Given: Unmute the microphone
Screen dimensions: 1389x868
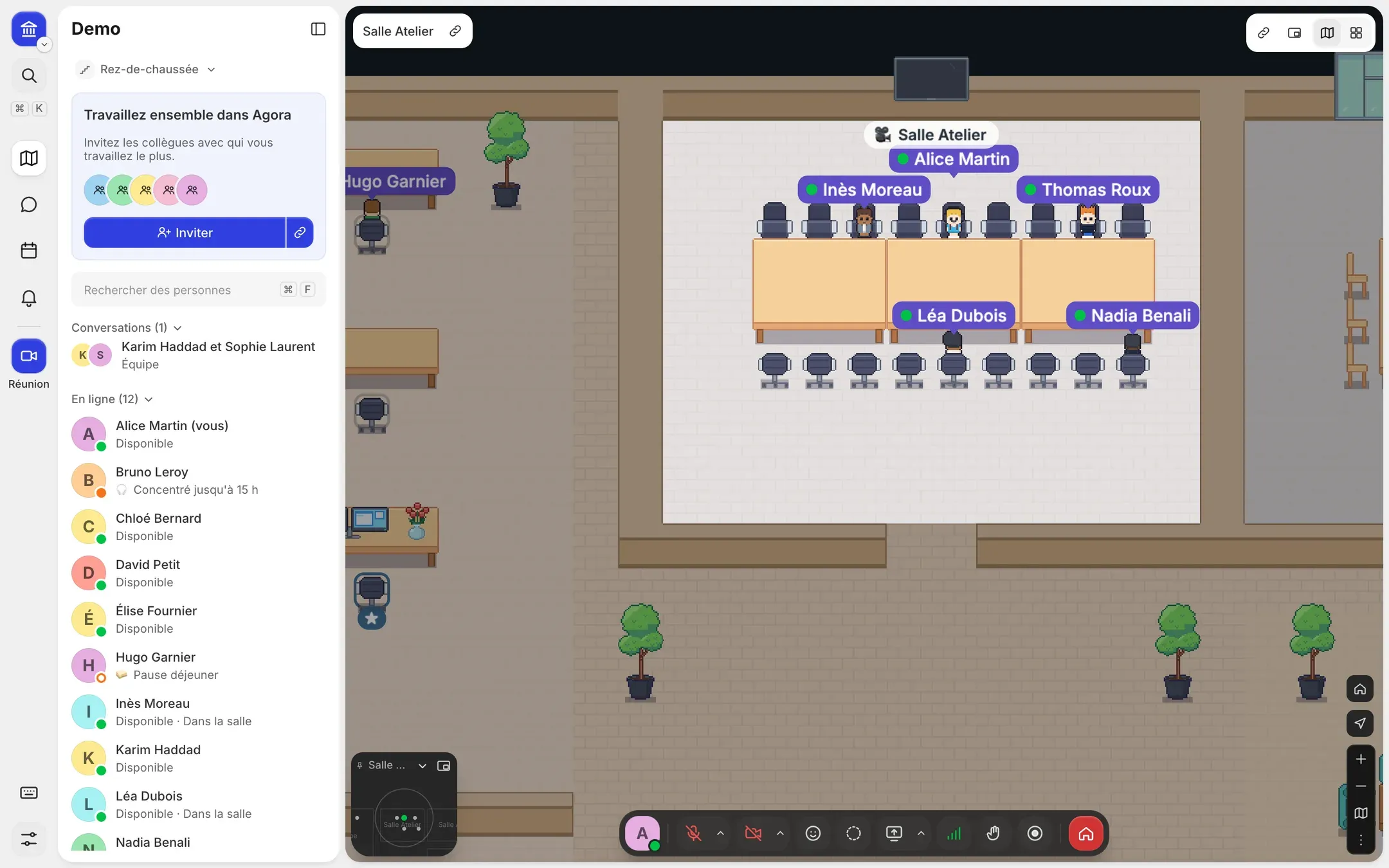Looking at the screenshot, I should click(693, 833).
